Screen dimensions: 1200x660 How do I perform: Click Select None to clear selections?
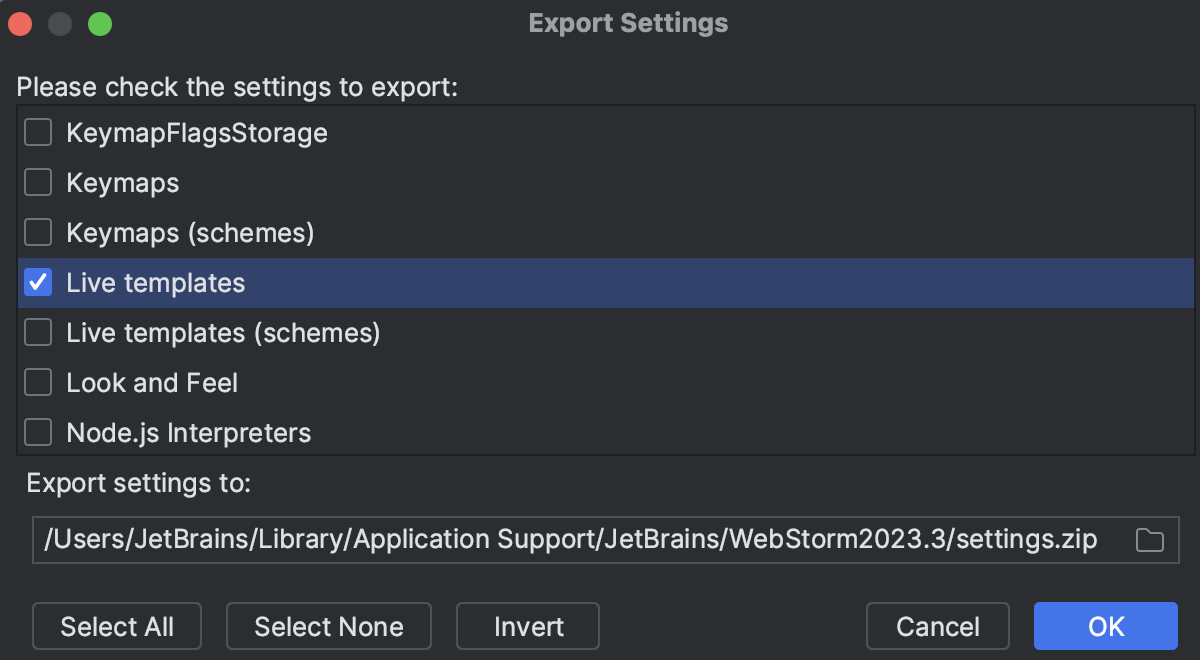coord(328,626)
